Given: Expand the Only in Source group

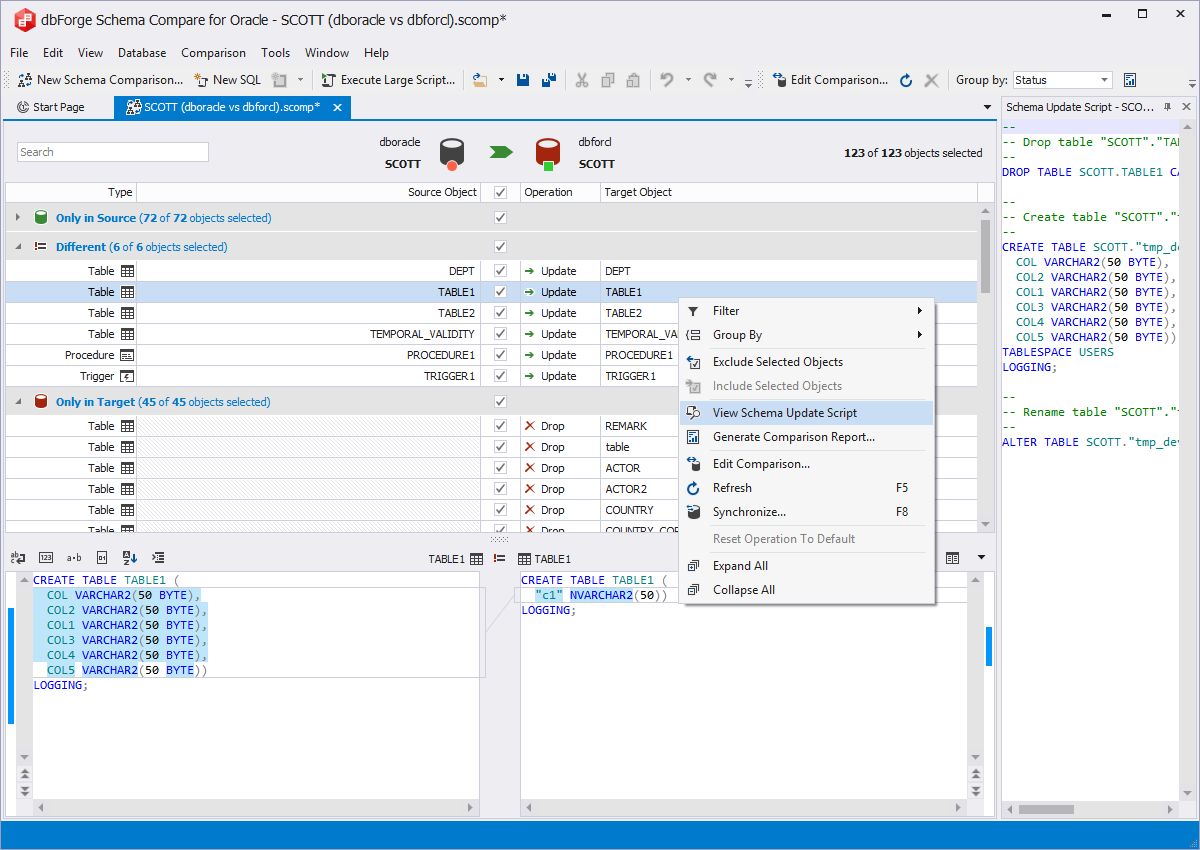Looking at the screenshot, I should pos(18,218).
